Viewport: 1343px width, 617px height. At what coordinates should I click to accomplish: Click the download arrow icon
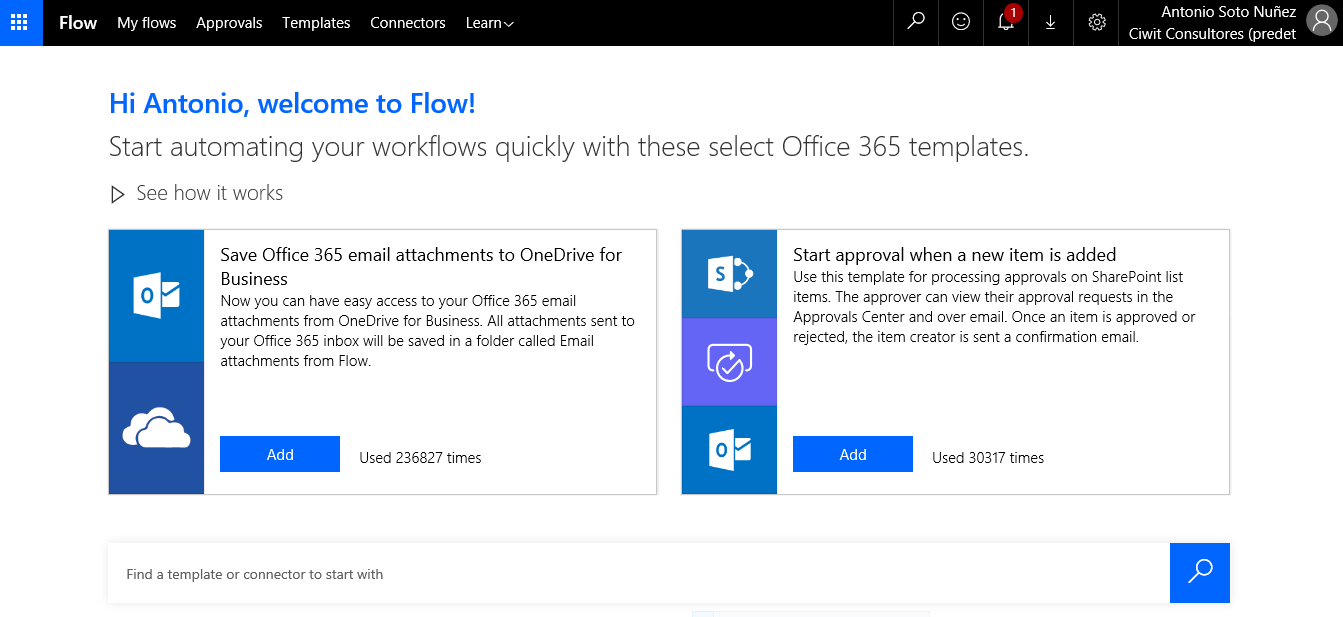point(1050,22)
